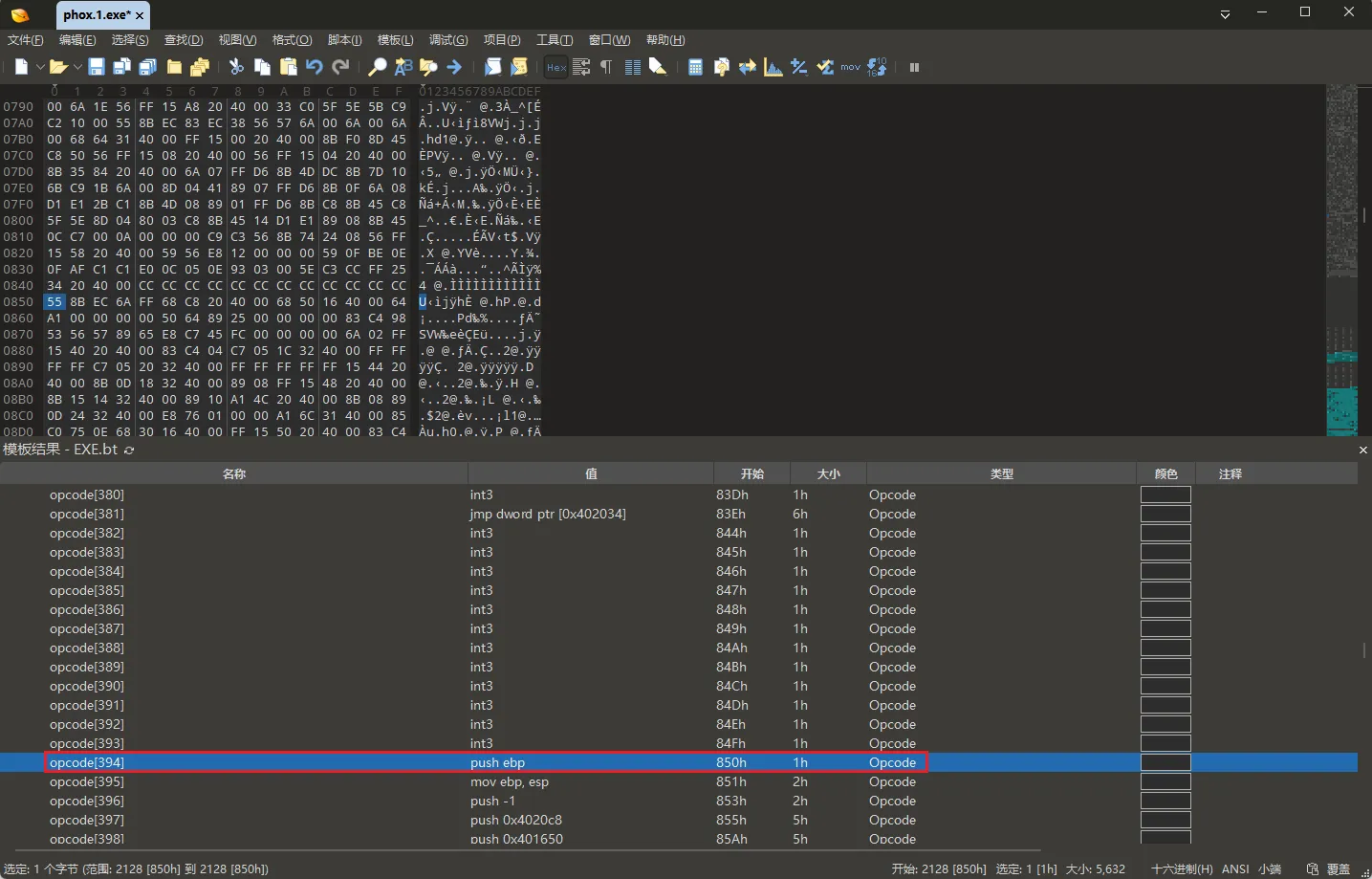Click the highlight marker icon
Screen dimensions: 1372x879
[x=658, y=67]
